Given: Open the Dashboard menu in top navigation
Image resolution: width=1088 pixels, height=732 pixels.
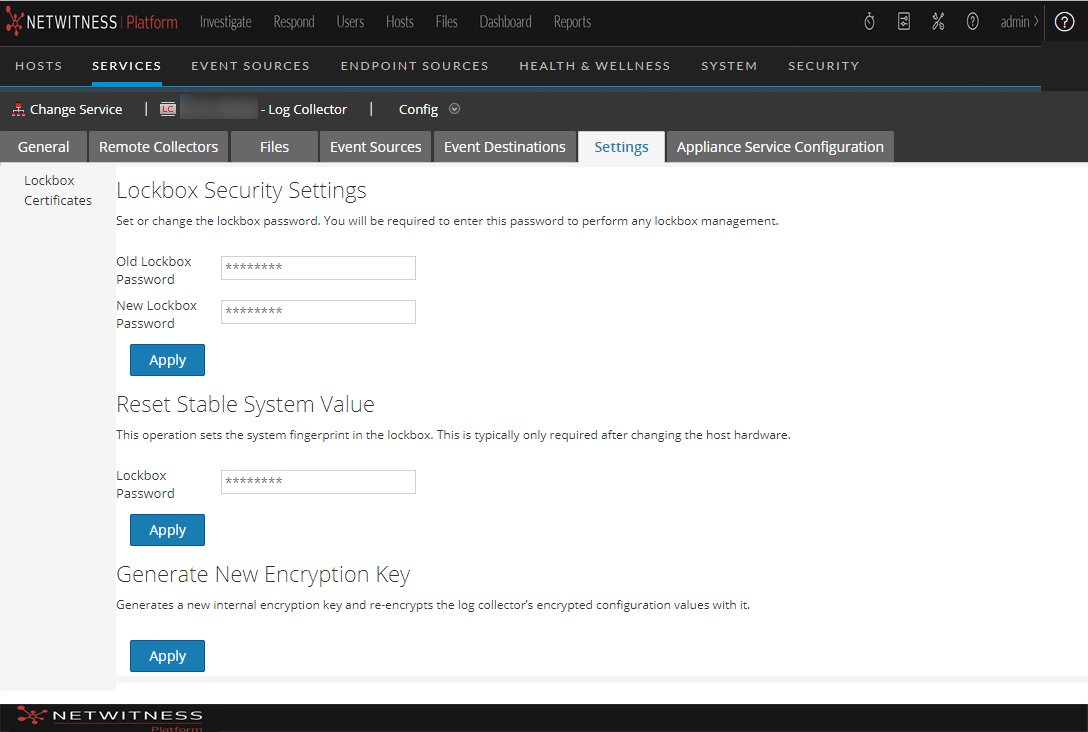Looking at the screenshot, I should click(505, 22).
